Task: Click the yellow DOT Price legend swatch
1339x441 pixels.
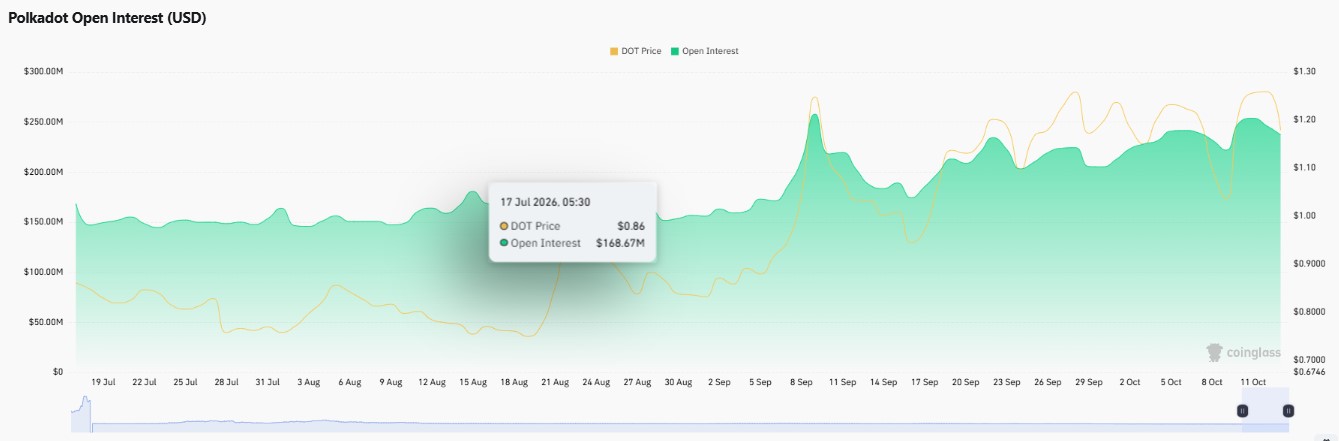Action: pos(613,51)
